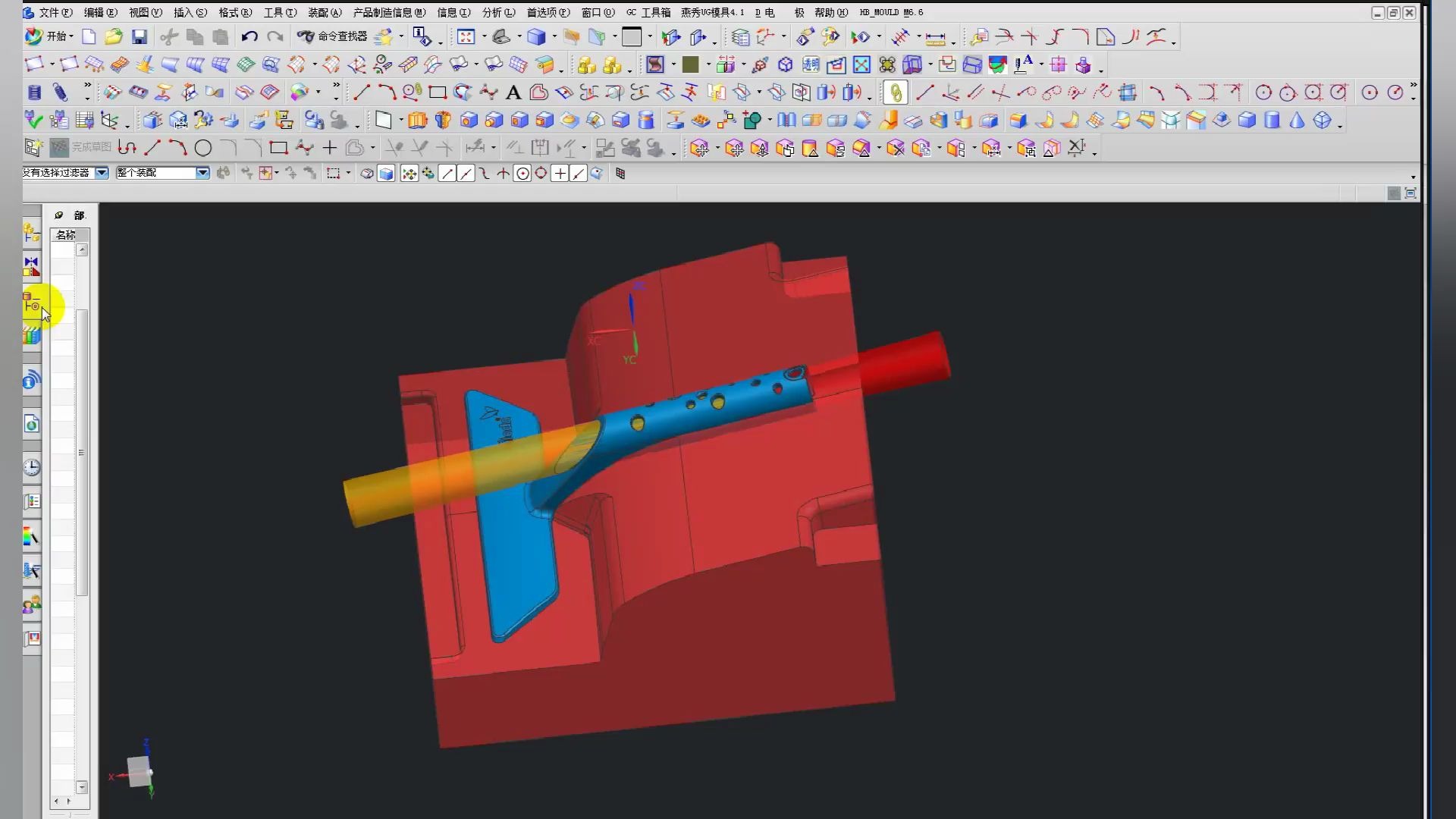This screenshot has width=1456, height=819.
Task: Open the History clock sidebar icon
Action: click(31, 467)
